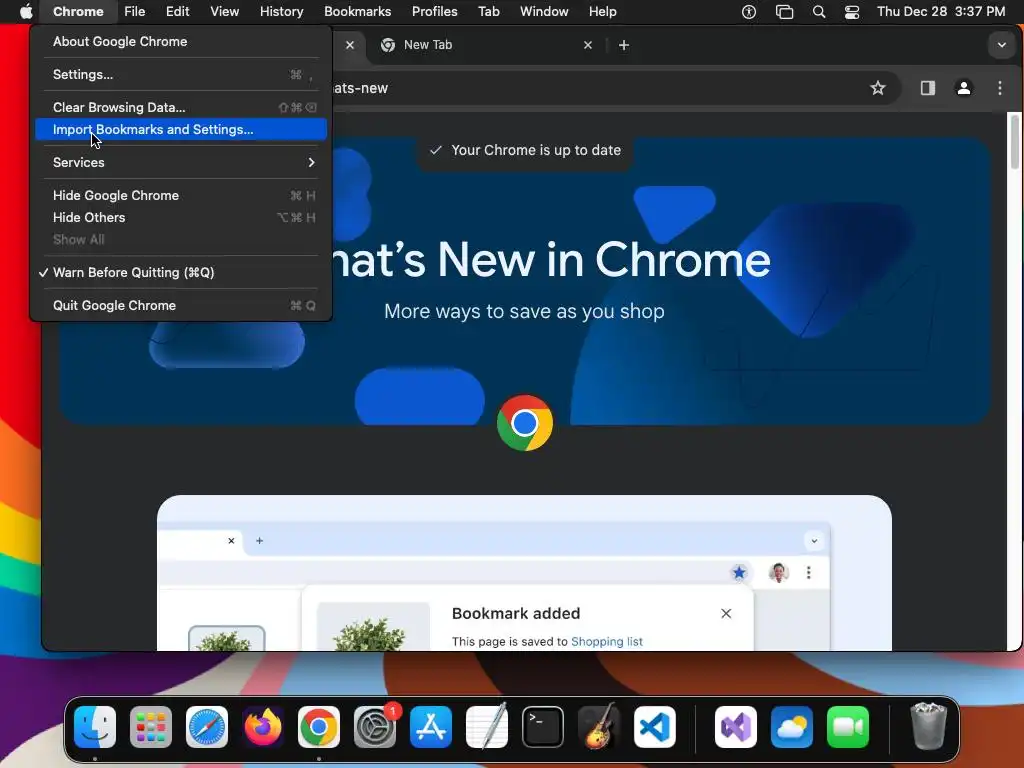This screenshot has height=768, width=1024.
Task: Open the Bookmarks menu
Action: (x=357, y=11)
